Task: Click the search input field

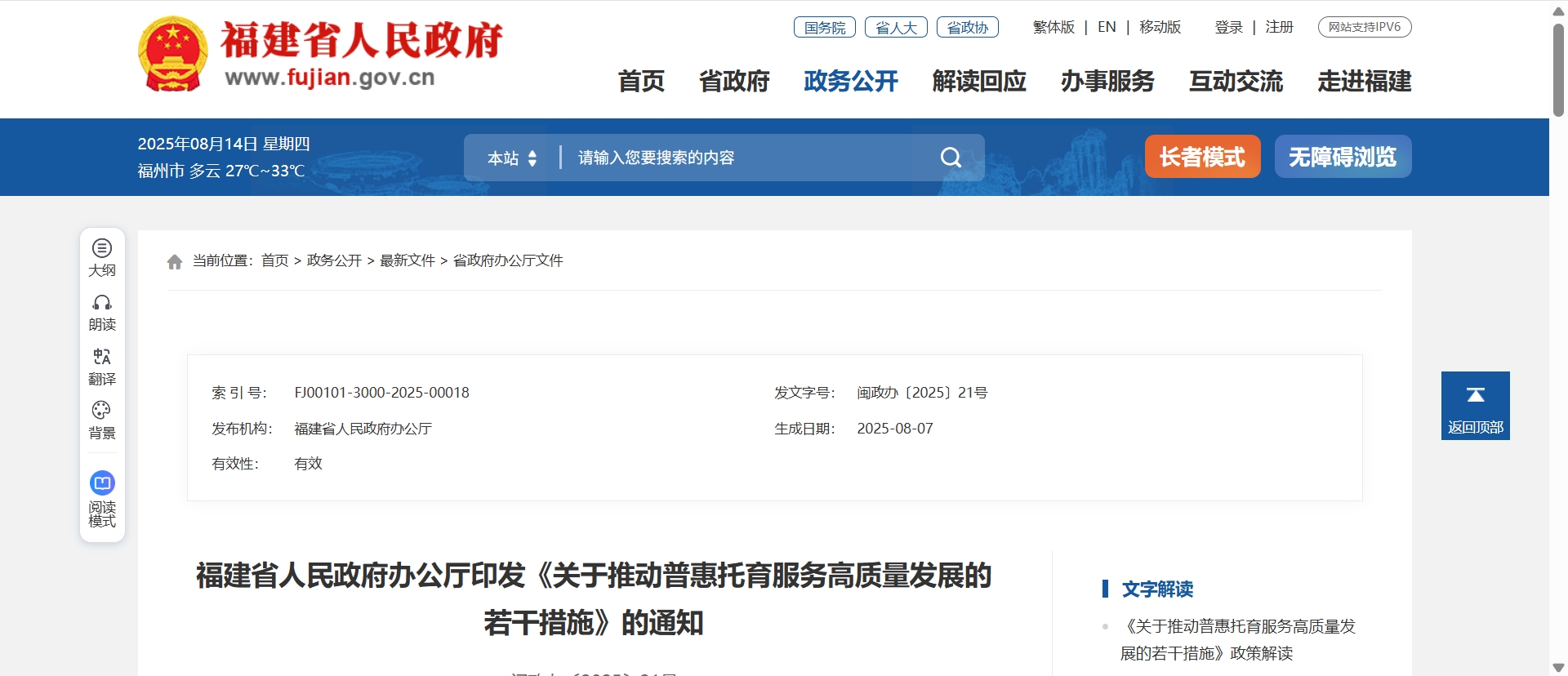Action: [751, 158]
